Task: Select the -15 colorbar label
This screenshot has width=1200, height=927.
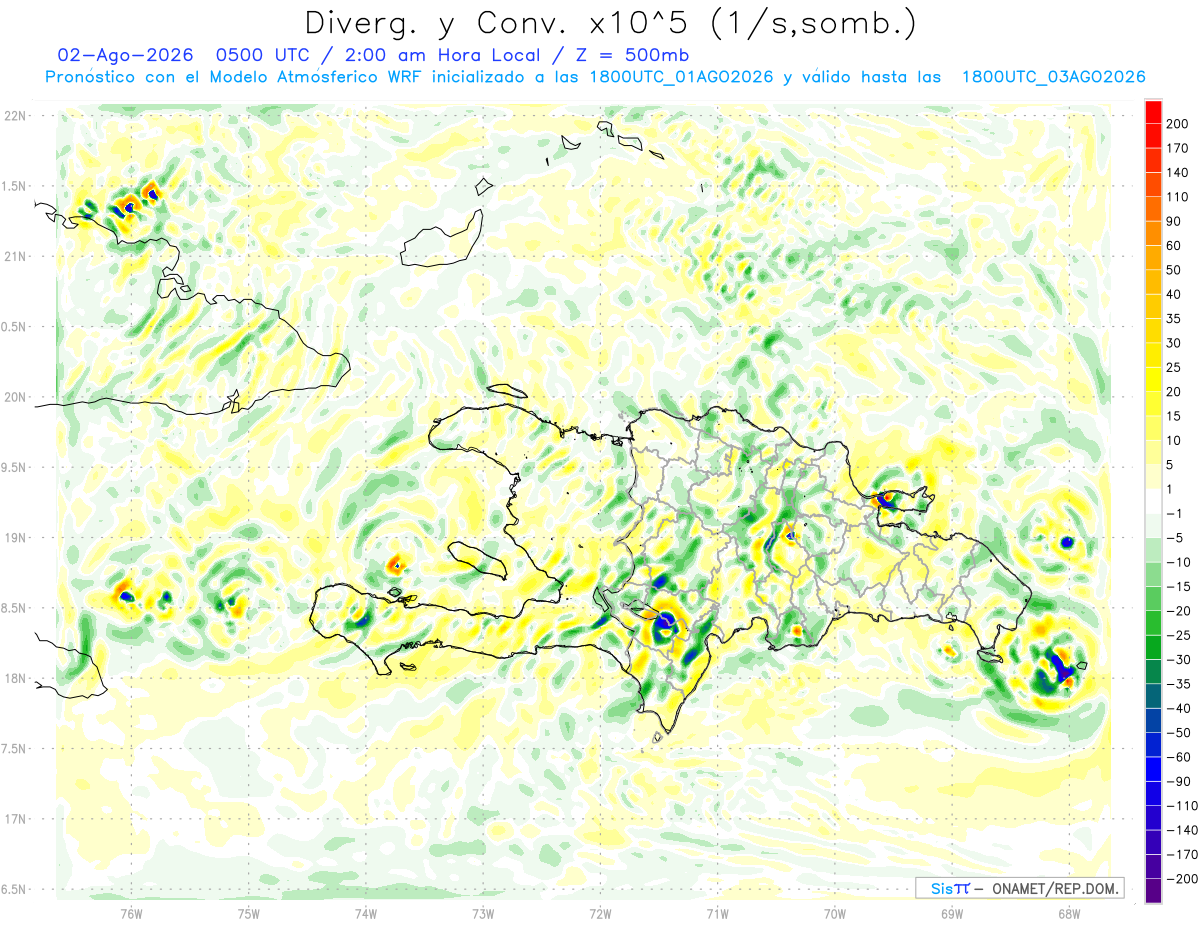Action: click(1179, 586)
